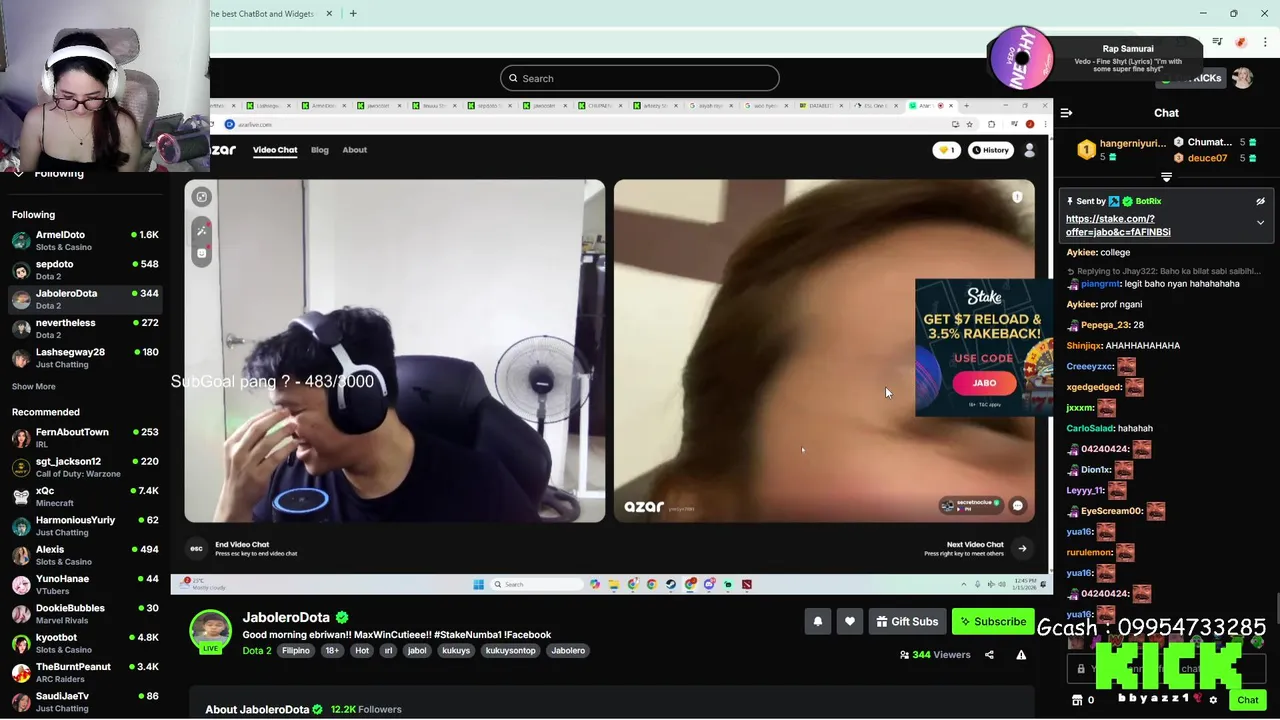
Task: Open sepdoto channel in sidebar
Action: (x=85, y=270)
